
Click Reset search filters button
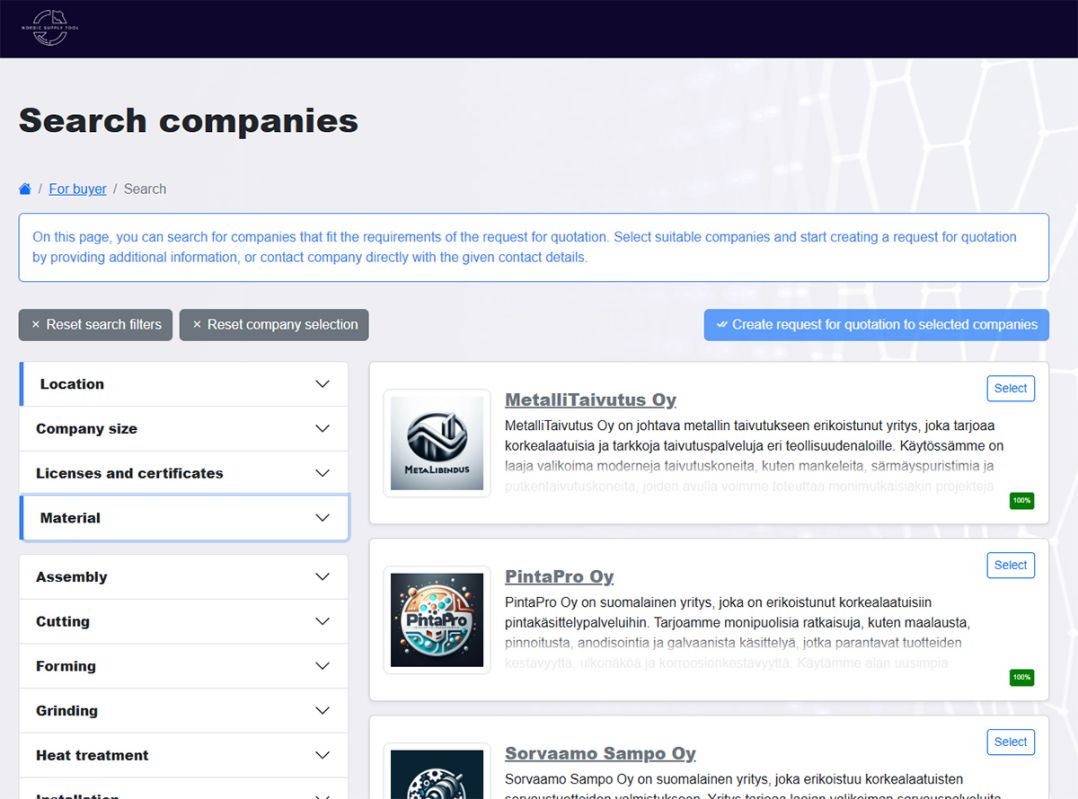[96, 325]
